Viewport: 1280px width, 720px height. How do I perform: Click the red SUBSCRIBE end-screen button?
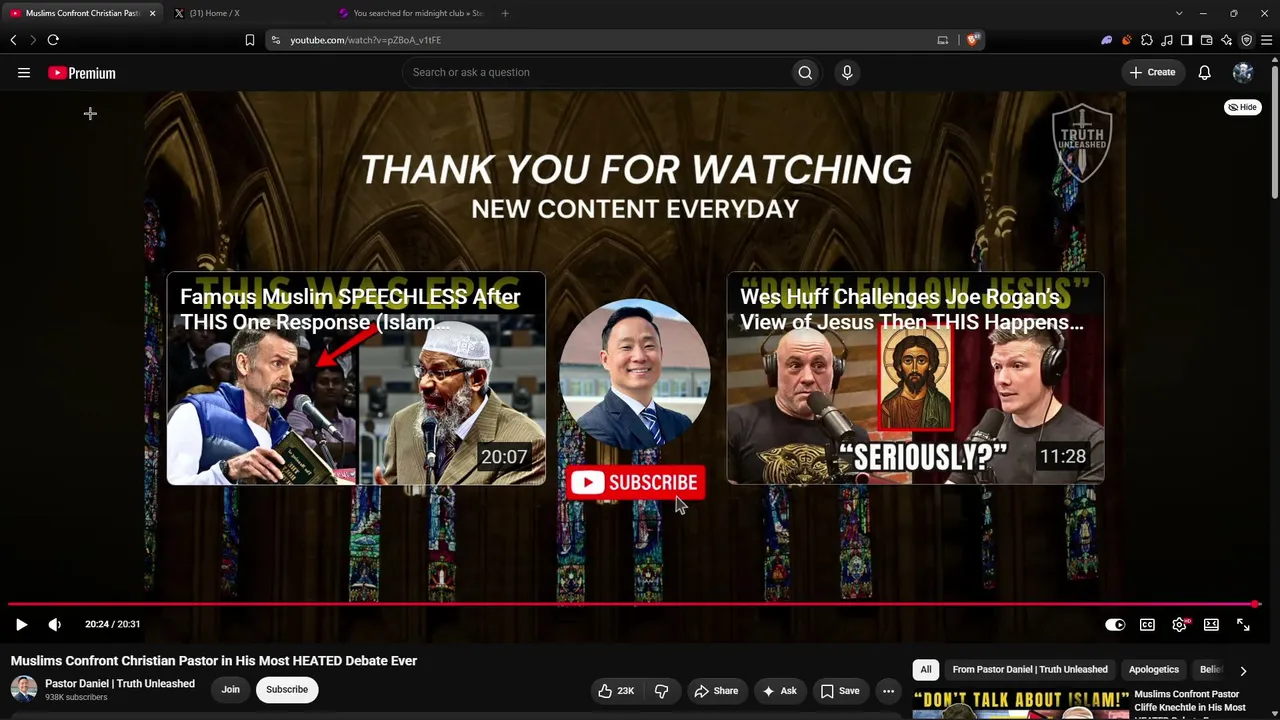pyautogui.click(x=636, y=483)
